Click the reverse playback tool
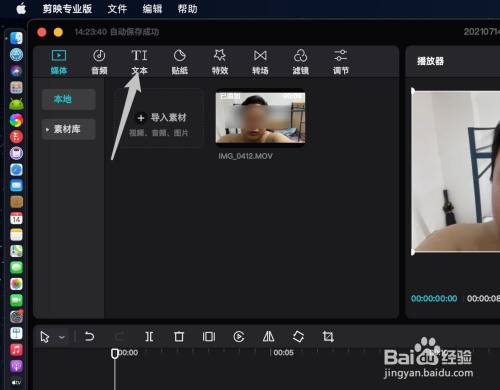The height and width of the screenshot is (390, 500). (x=239, y=336)
